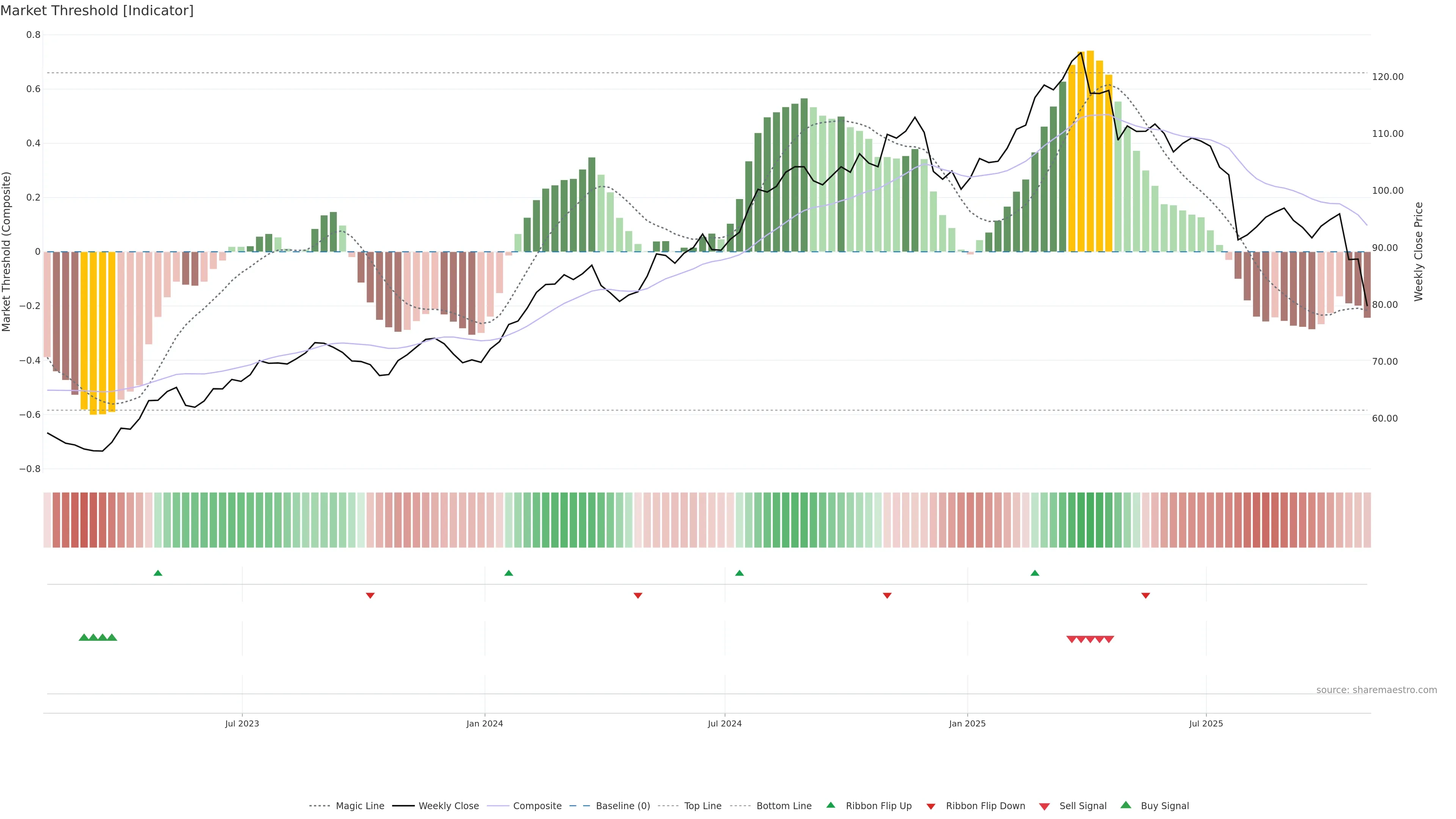This screenshot has width=1456, height=819.
Task: Click the Sell Signal red triangle in legend
Action: click(x=1044, y=806)
